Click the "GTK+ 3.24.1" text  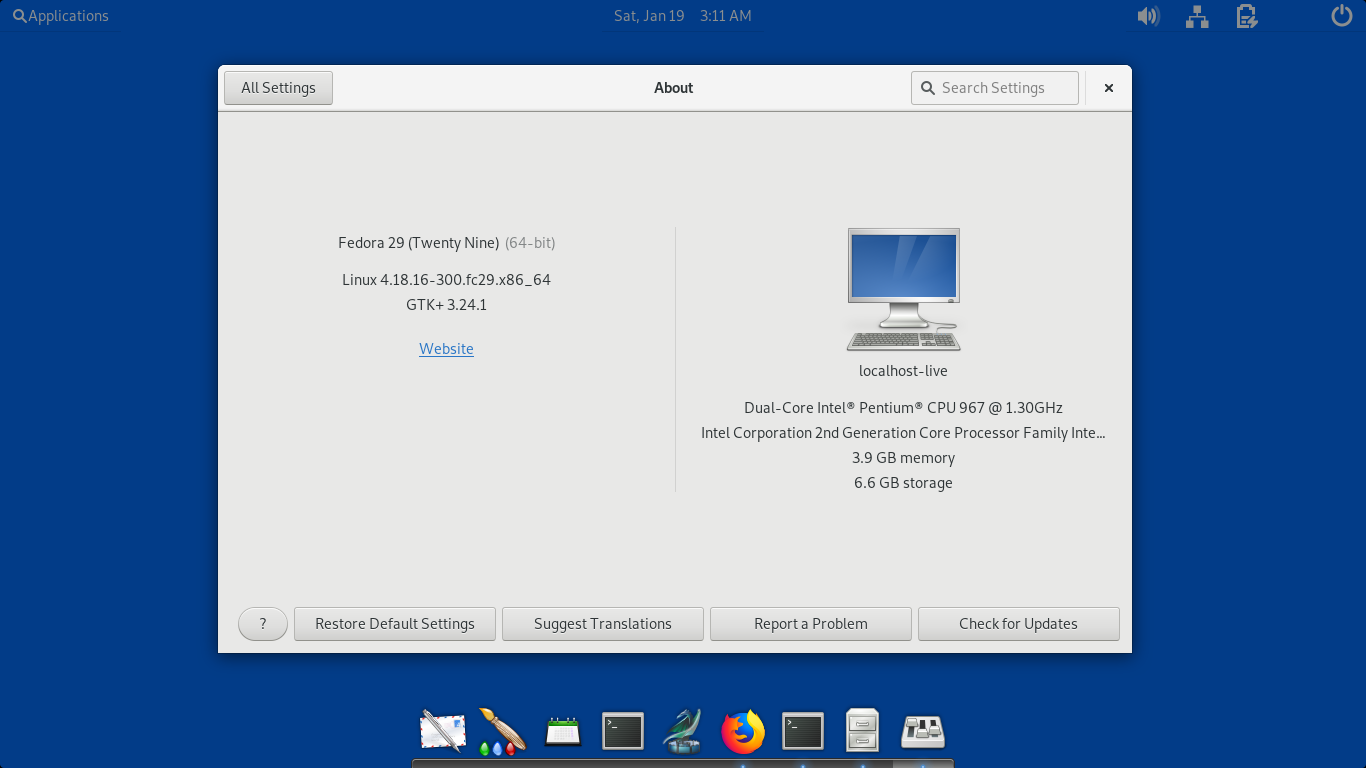pyautogui.click(x=446, y=305)
